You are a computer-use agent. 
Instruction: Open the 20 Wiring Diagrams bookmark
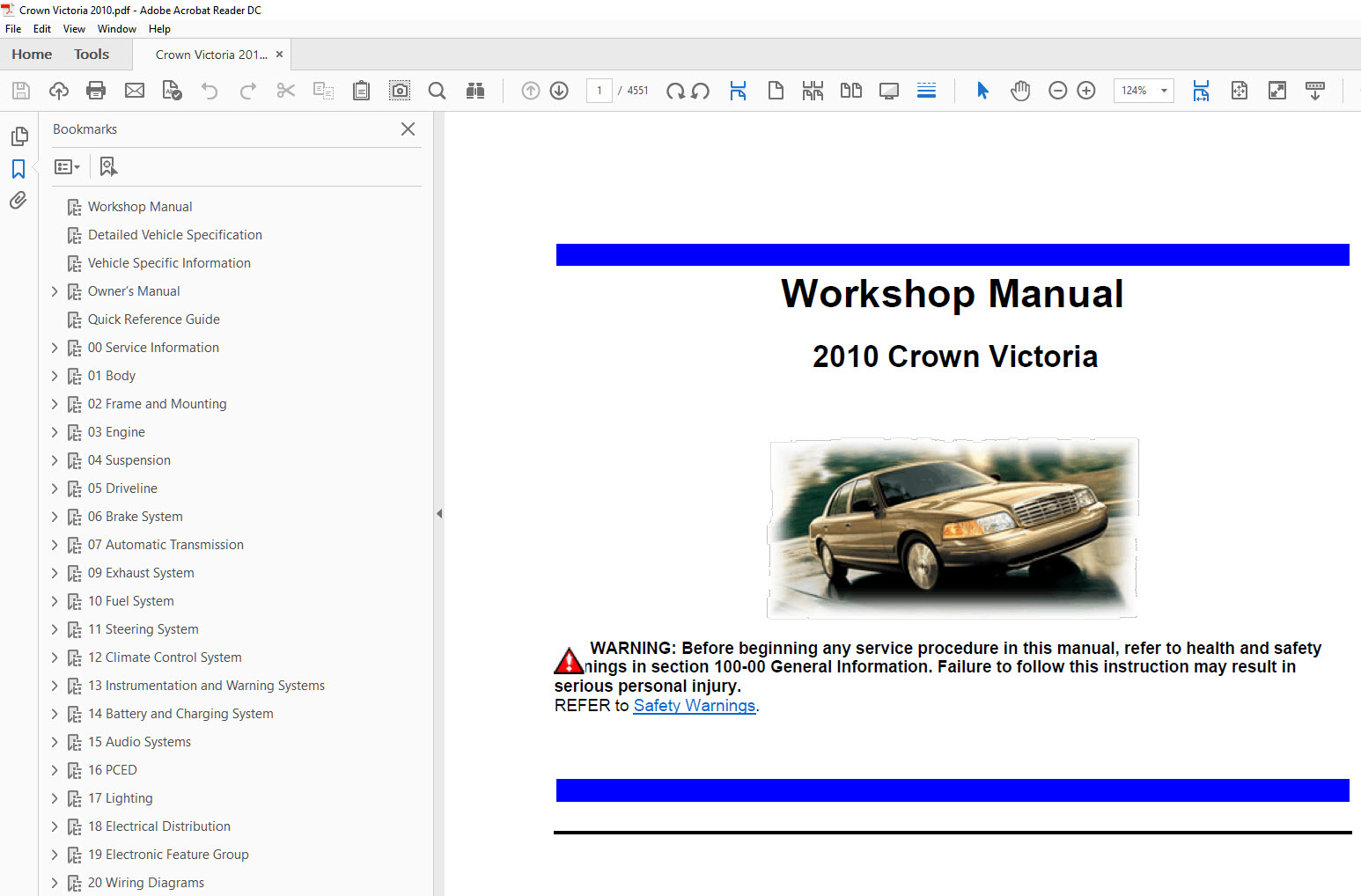[145, 883]
